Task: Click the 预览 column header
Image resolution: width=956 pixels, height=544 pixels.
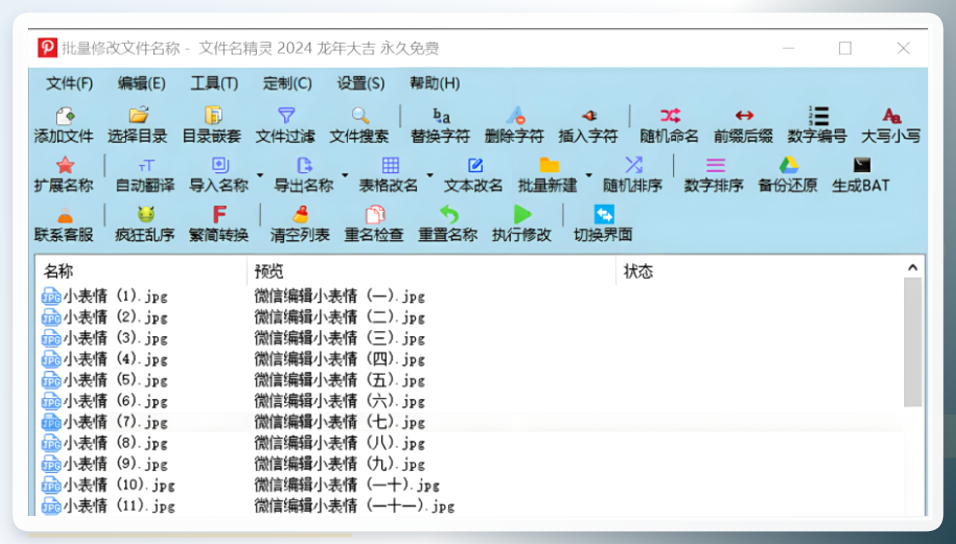Action: click(432, 271)
